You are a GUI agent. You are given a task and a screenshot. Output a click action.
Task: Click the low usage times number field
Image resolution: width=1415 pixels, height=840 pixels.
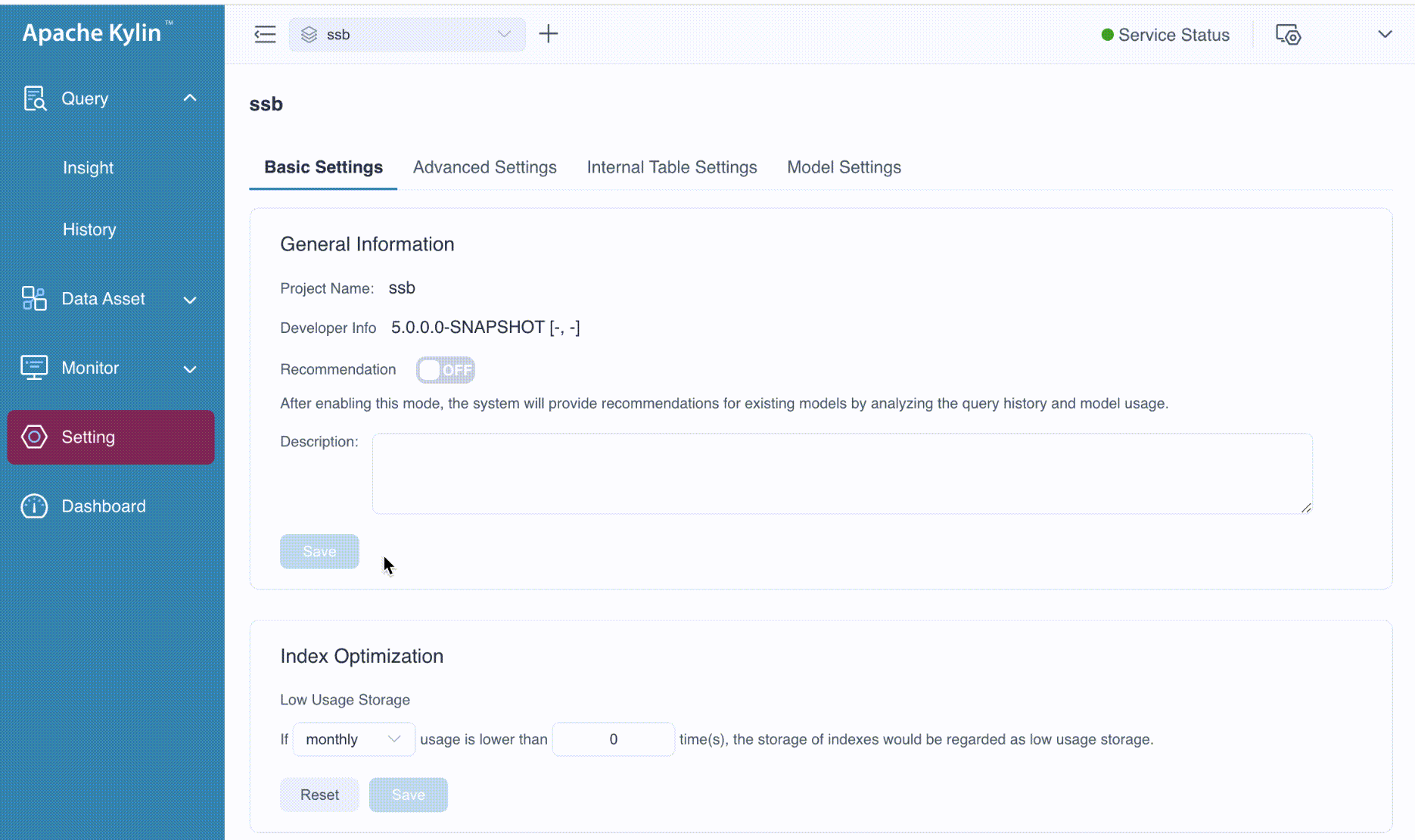pos(613,739)
